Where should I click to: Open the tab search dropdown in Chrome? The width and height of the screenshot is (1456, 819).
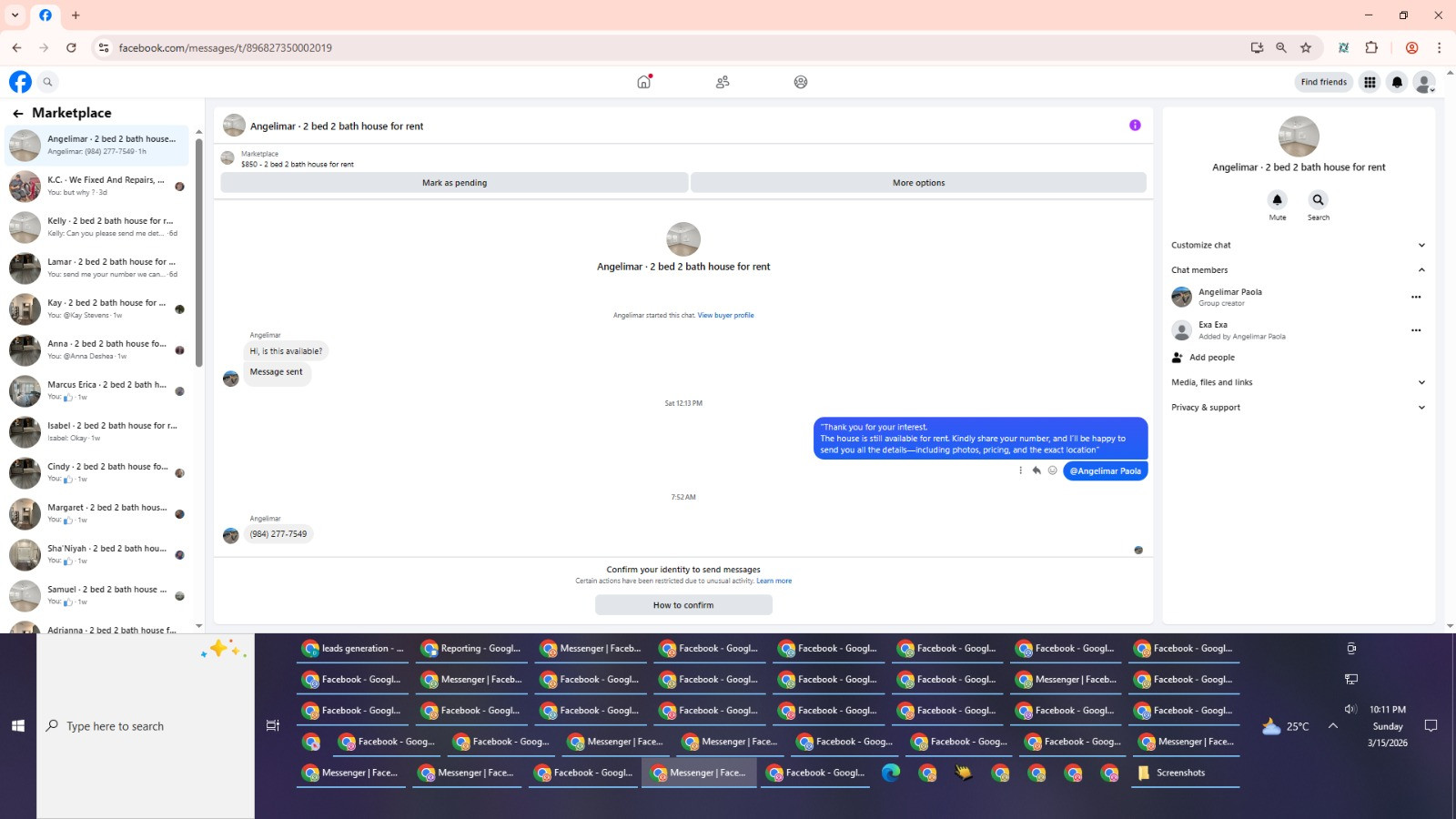click(15, 15)
